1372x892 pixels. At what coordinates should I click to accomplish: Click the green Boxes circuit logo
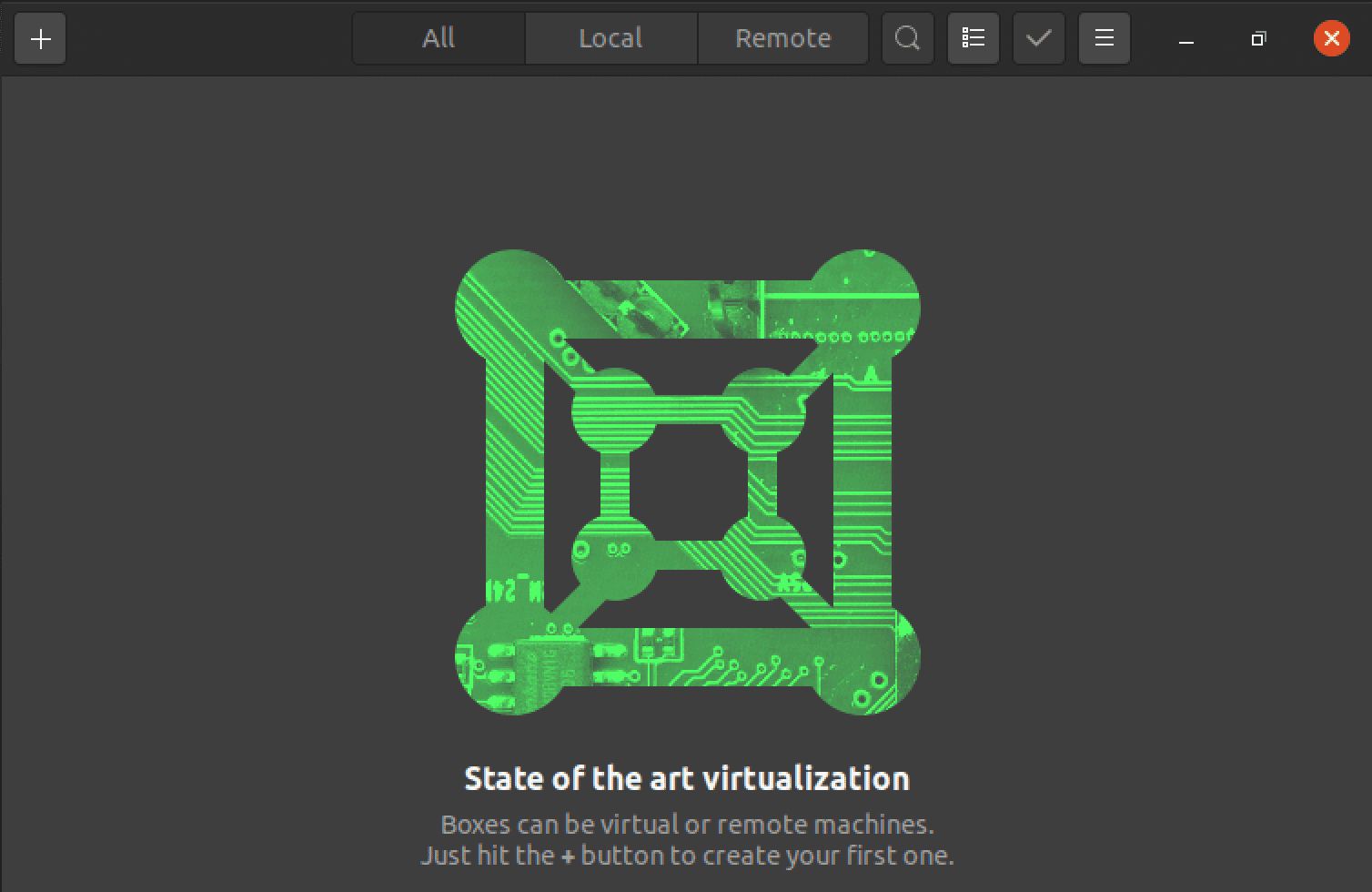[x=688, y=482]
